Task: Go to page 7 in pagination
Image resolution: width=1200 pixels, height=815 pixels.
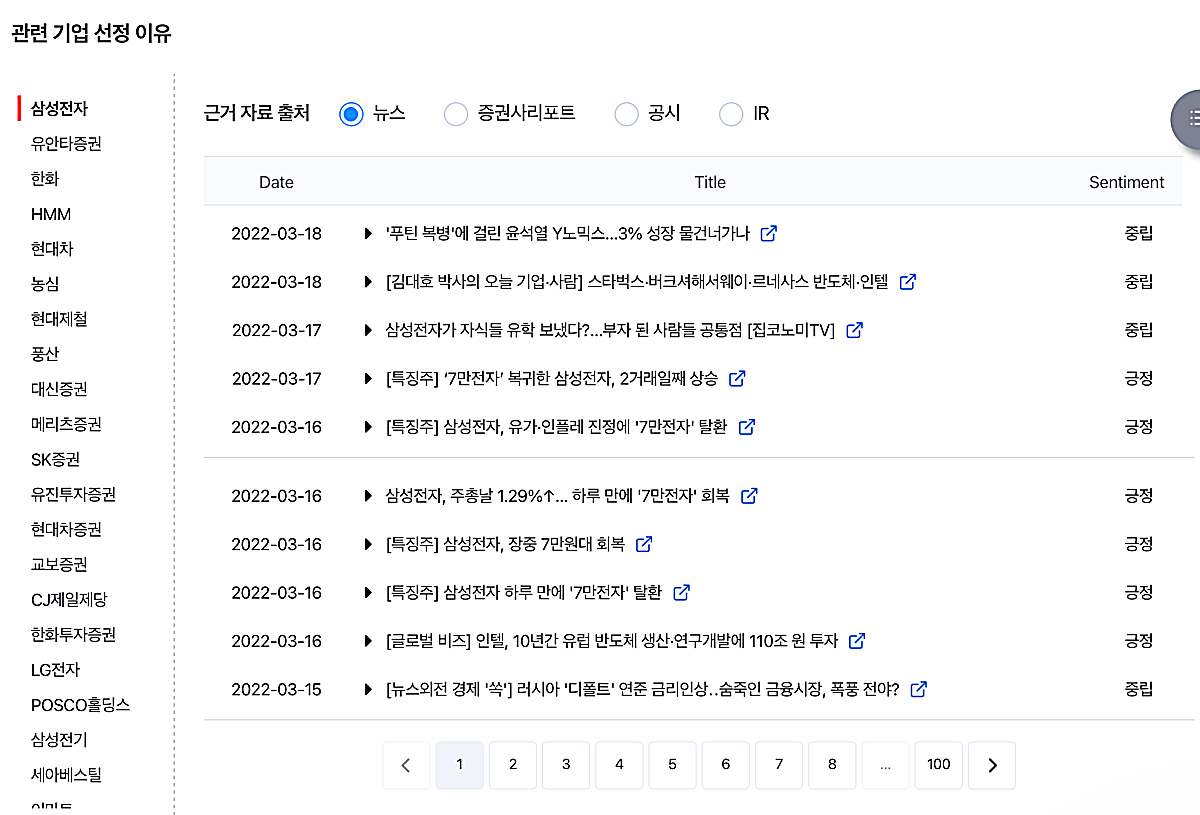Action: (x=779, y=765)
